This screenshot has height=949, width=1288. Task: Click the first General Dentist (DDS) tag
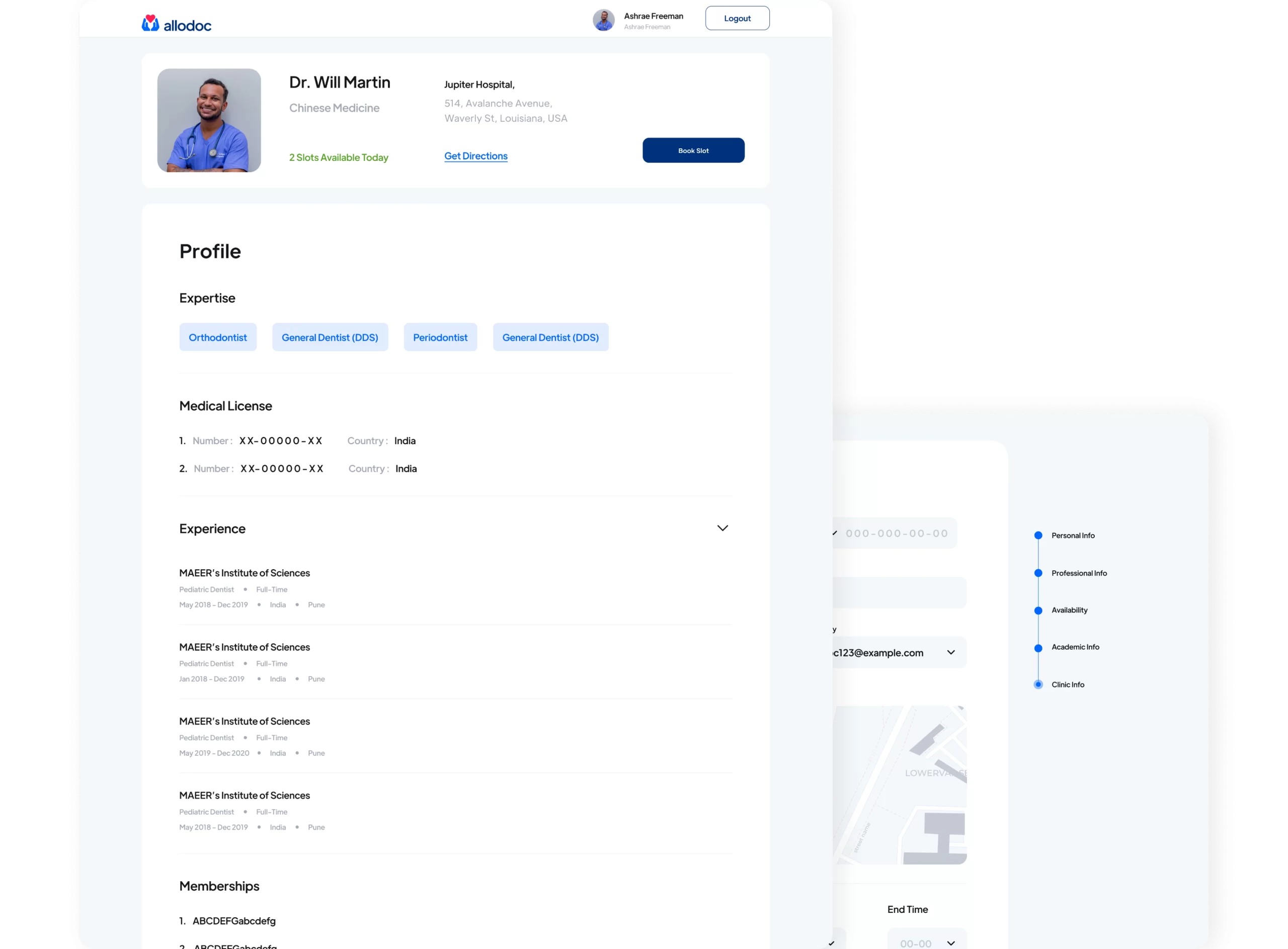pyautogui.click(x=330, y=337)
